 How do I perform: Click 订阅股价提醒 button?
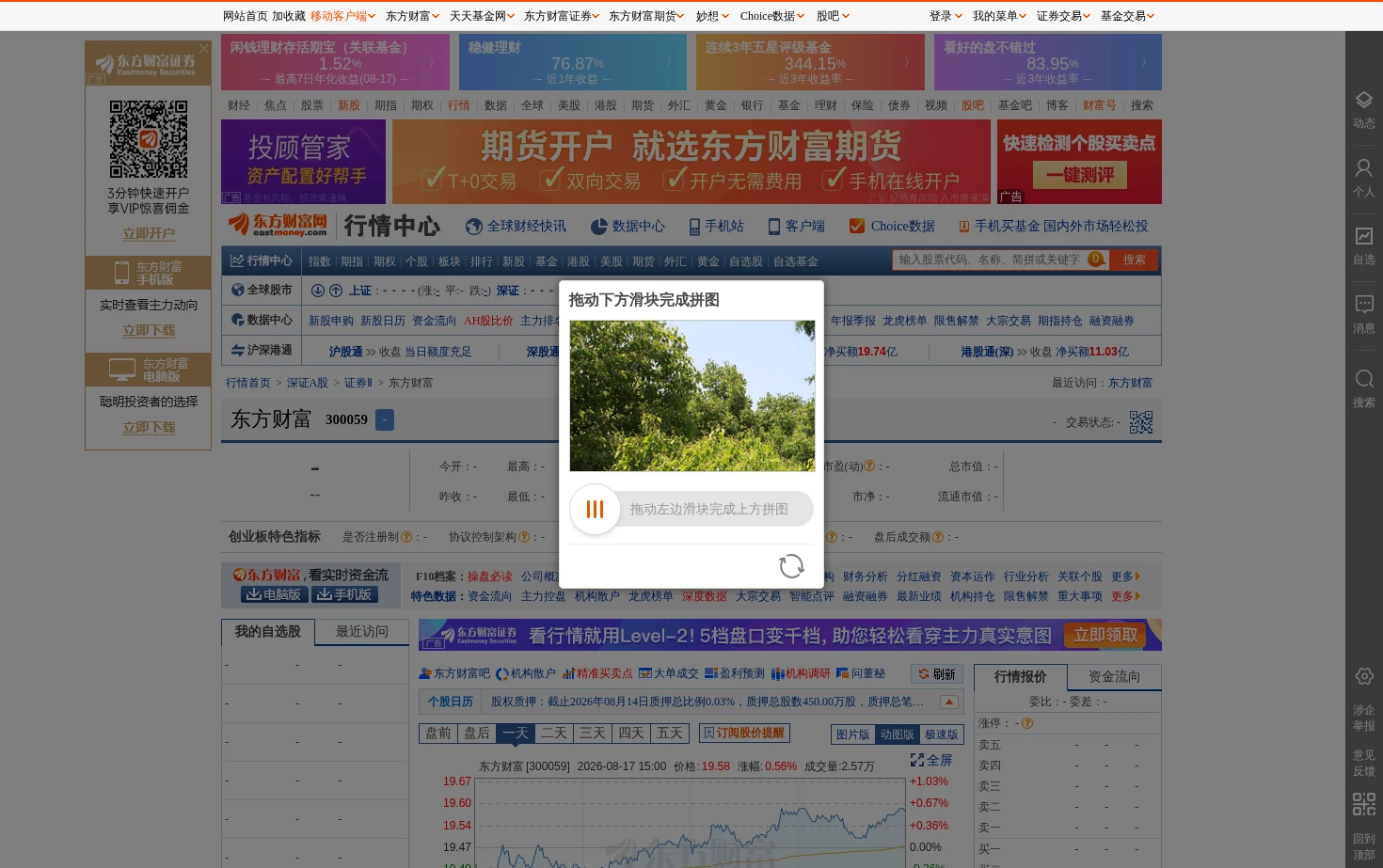pyautogui.click(x=744, y=733)
